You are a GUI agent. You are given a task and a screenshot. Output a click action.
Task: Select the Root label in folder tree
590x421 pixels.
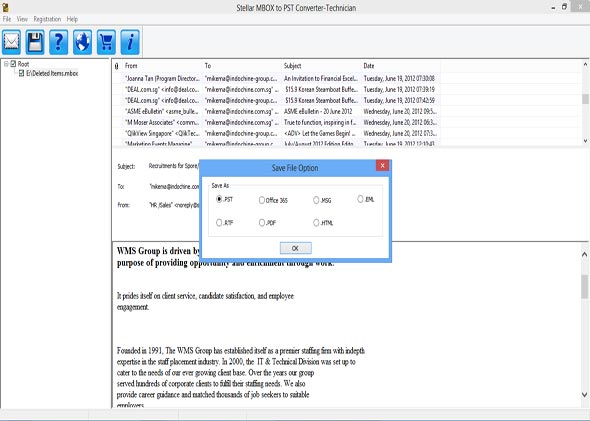coord(23,64)
